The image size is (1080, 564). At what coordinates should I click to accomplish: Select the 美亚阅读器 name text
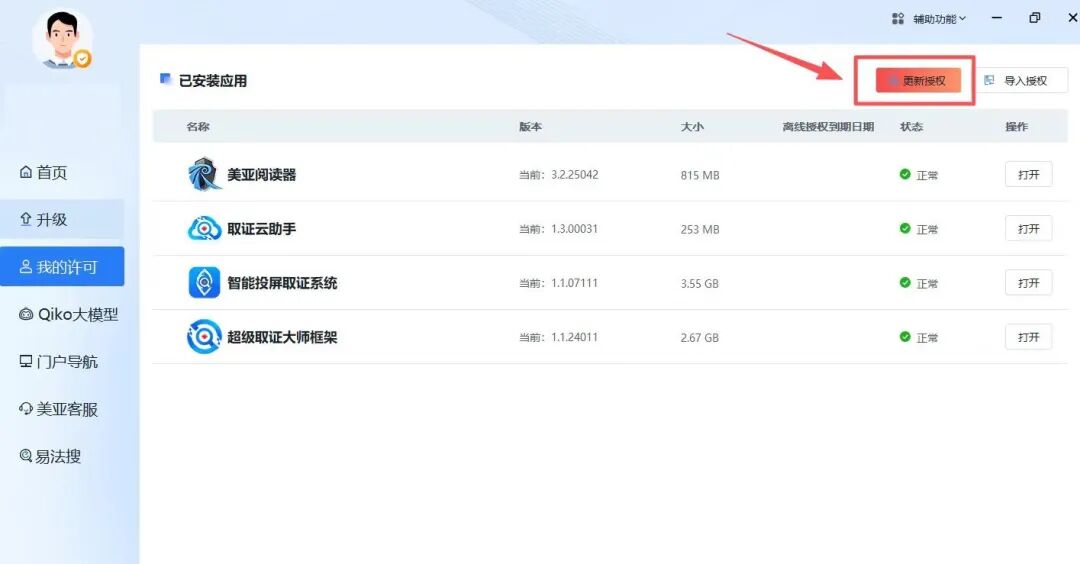262,175
